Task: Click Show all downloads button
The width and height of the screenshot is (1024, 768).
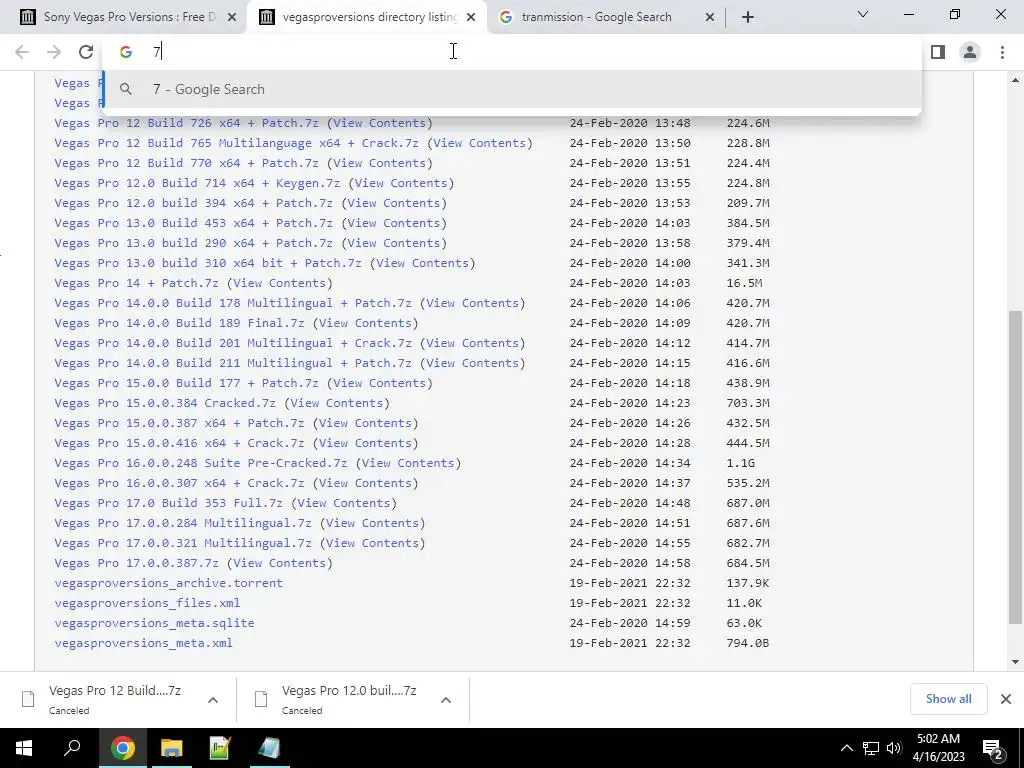Action: click(x=948, y=699)
